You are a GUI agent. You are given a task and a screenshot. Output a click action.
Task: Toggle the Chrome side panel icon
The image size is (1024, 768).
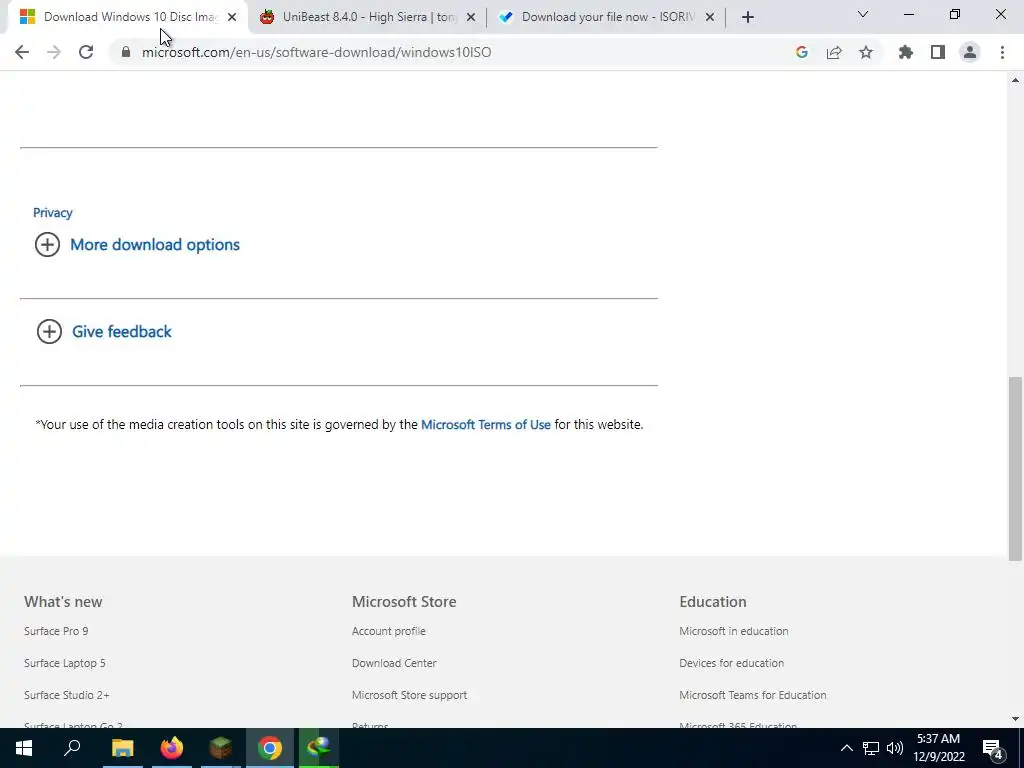click(938, 52)
